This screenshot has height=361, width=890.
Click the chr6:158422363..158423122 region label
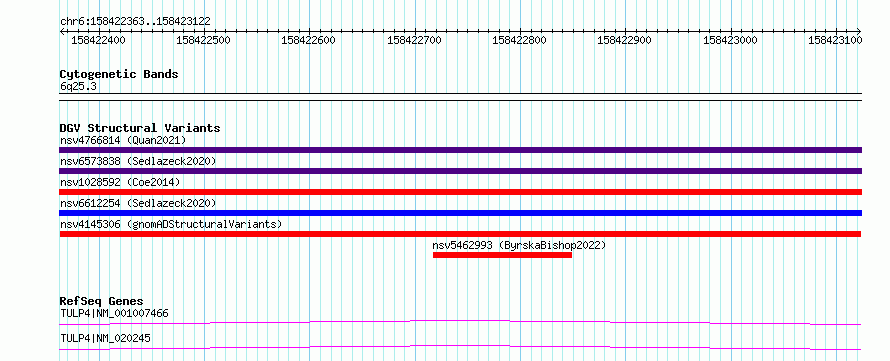coord(135,21)
